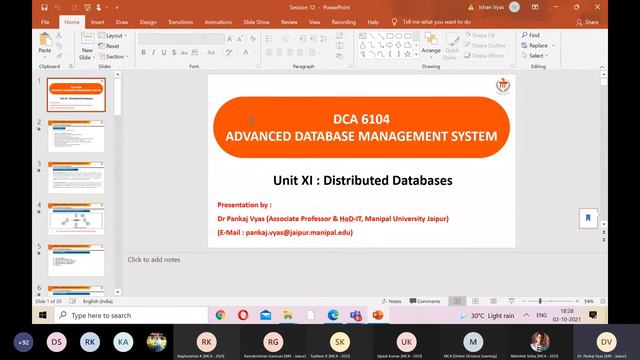This screenshot has width=640, height=360.
Task: Toggle the Comments pane
Action: (425, 301)
